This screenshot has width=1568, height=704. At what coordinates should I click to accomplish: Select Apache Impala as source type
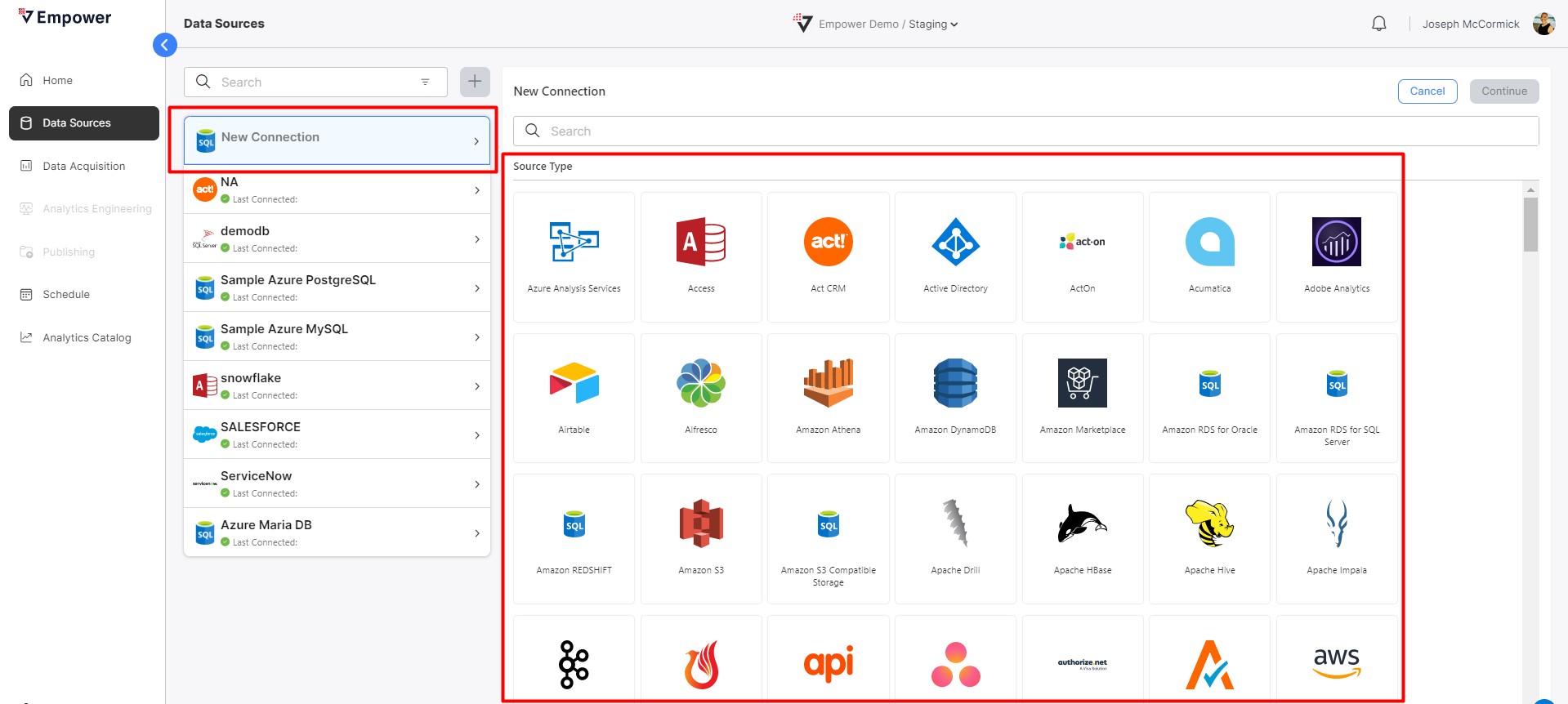[1337, 539]
